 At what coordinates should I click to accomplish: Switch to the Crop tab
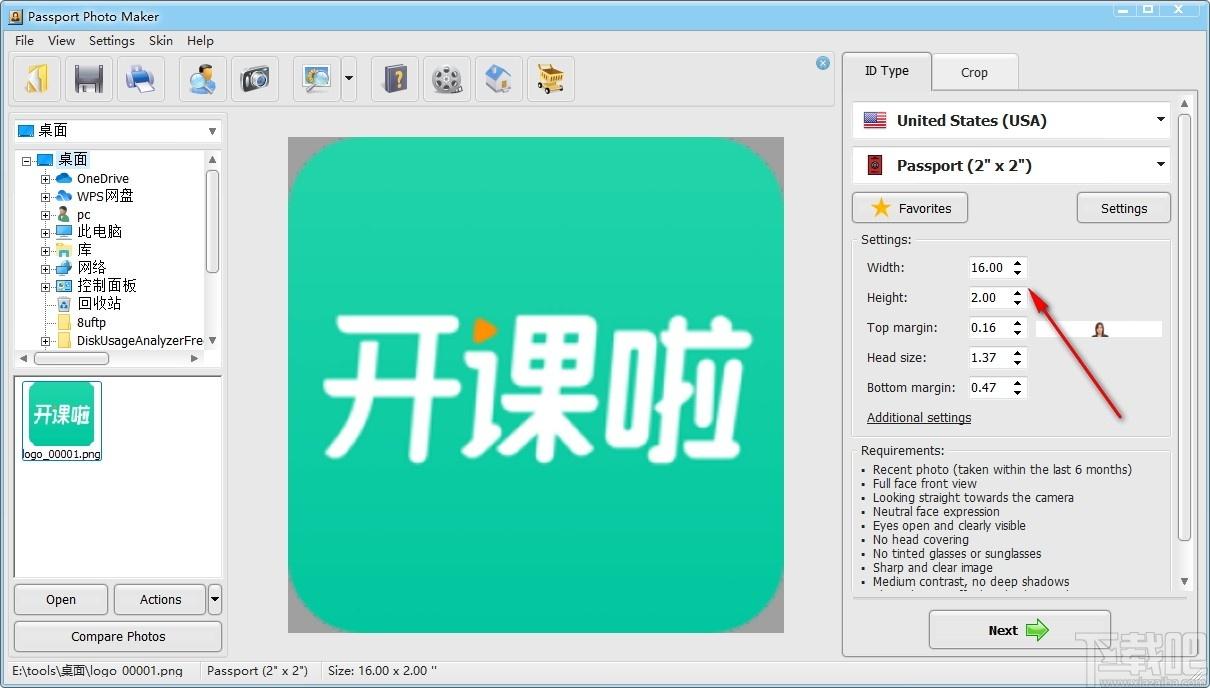click(974, 72)
